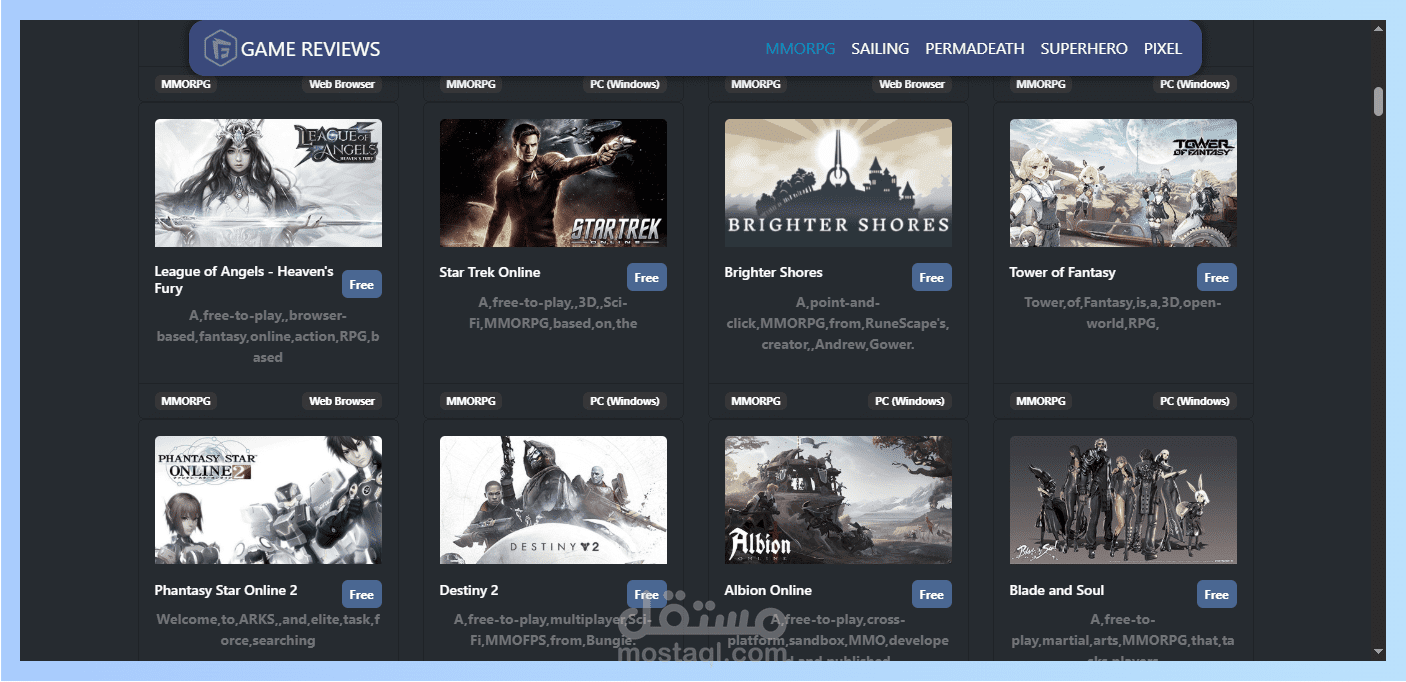Click the Albion Online title
This screenshot has height=682, width=1406.
[x=768, y=590]
